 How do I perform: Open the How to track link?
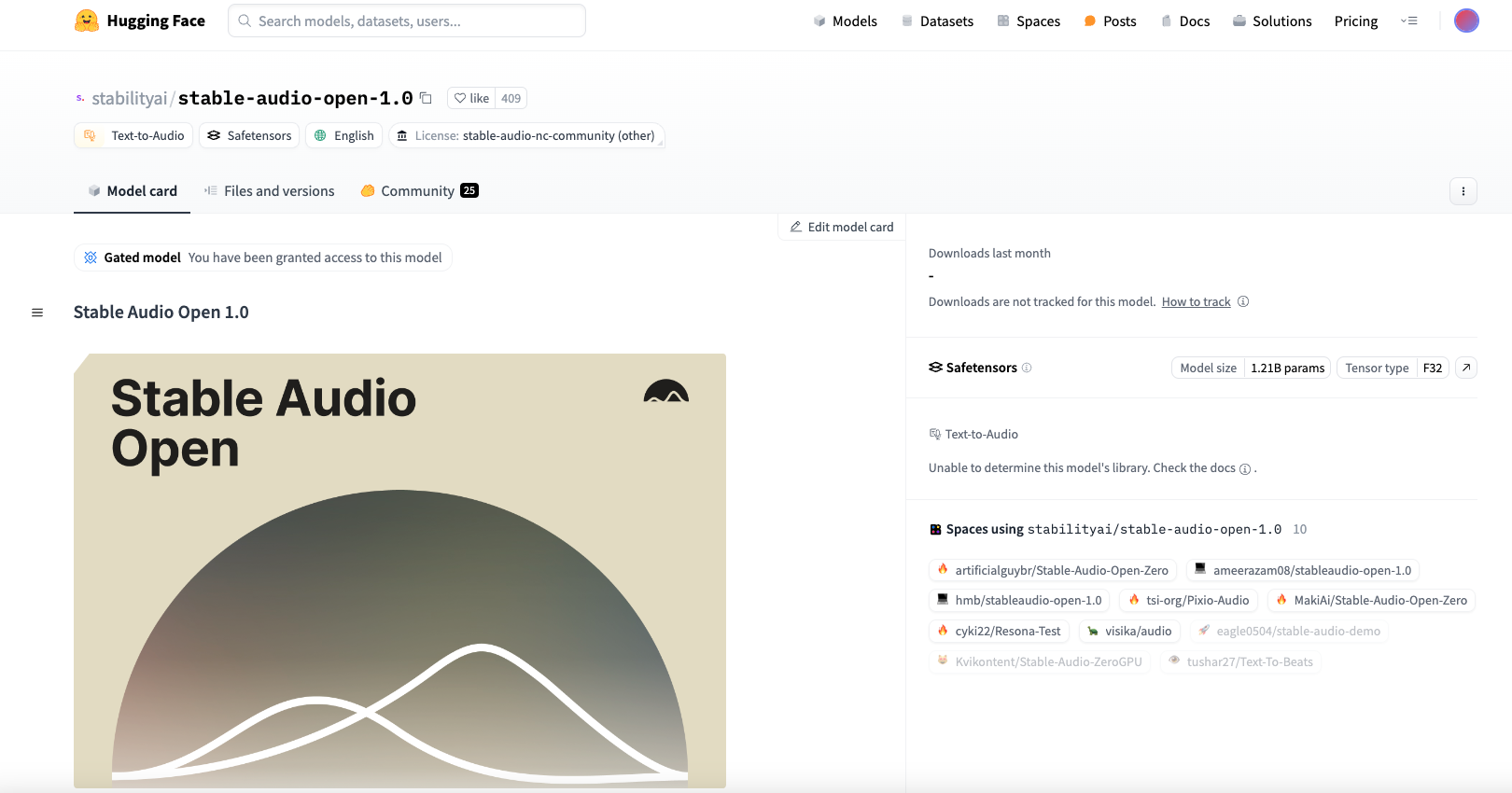pos(1196,301)
